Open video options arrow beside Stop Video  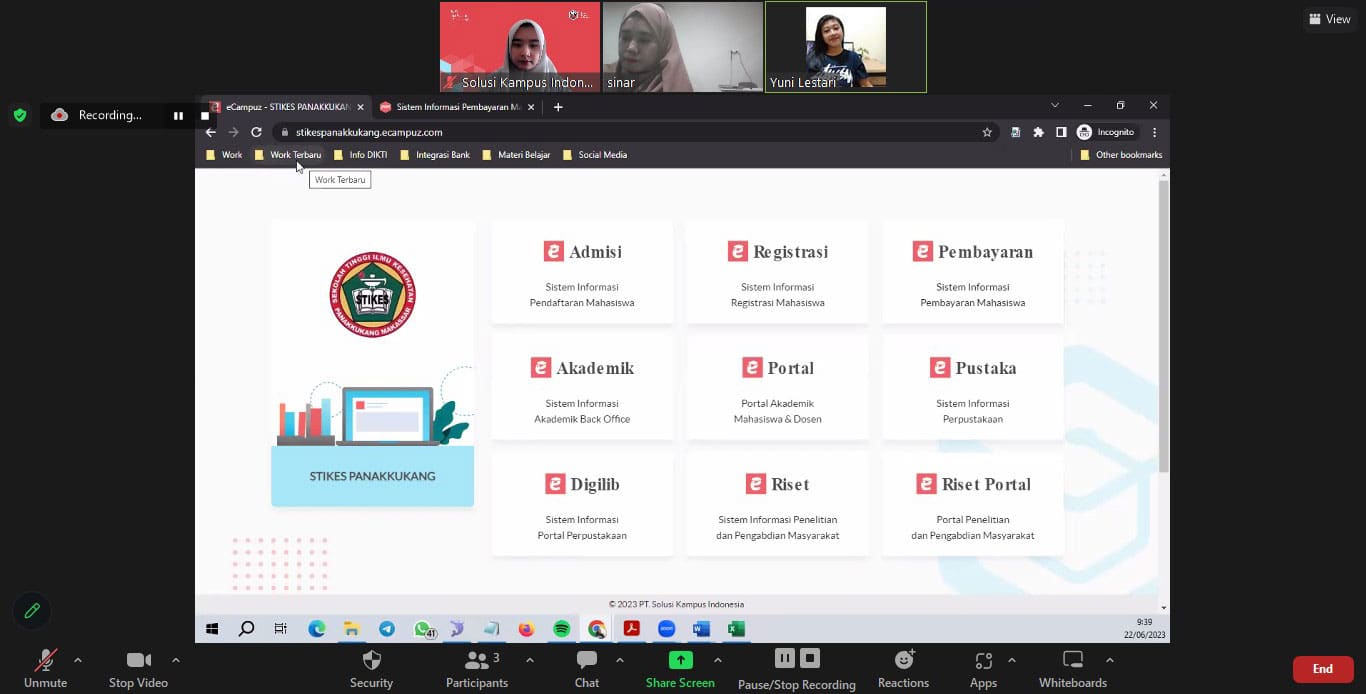176,660
